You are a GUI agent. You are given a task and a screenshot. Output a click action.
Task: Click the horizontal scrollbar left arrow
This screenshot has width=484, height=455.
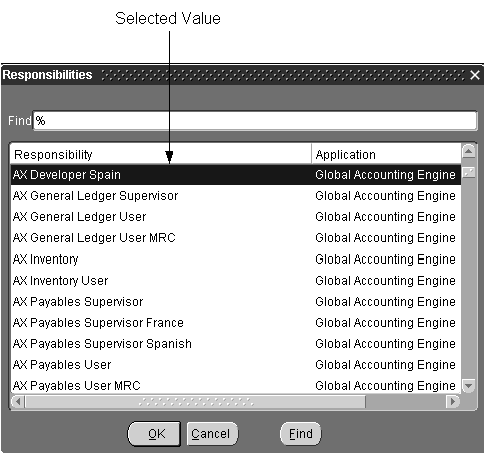point(18,401)
